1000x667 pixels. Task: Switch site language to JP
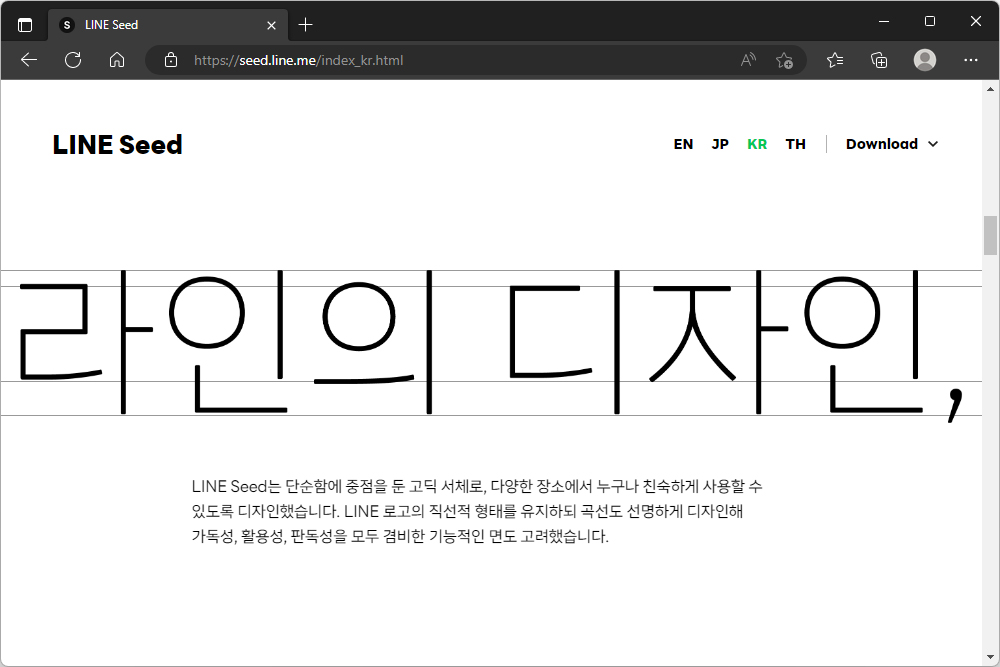tap(720, 144)
